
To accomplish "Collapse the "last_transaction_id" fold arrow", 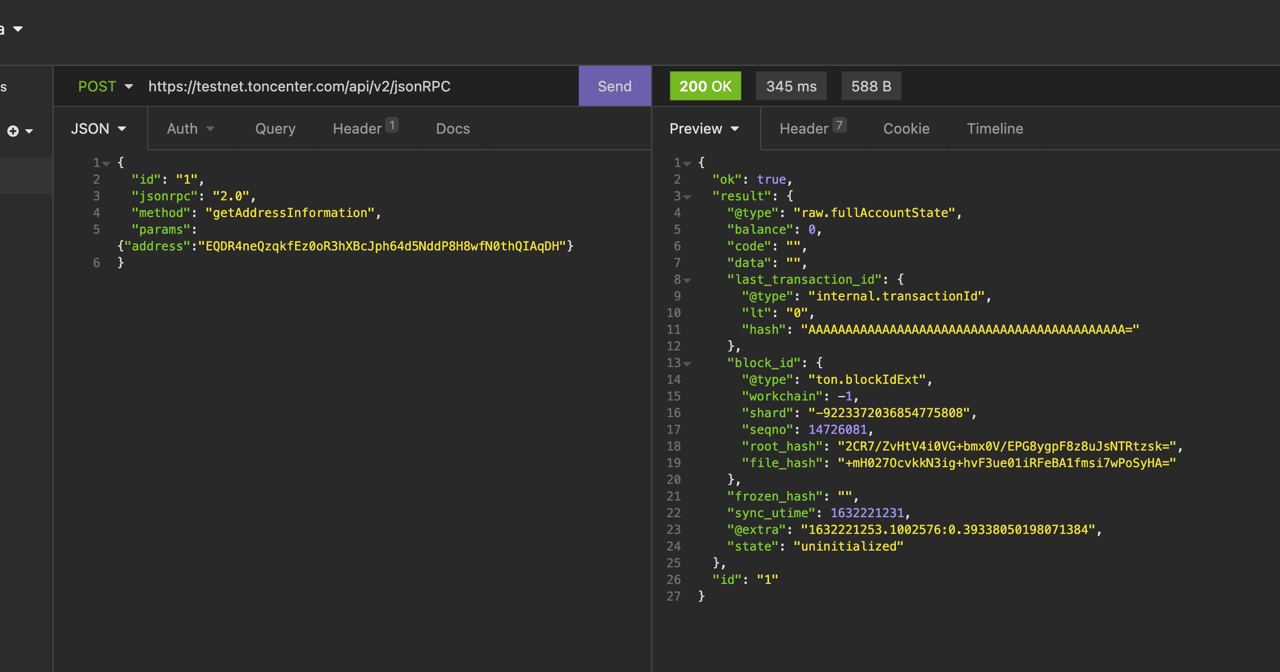I will pyautogui.click(x=687, y=280).
